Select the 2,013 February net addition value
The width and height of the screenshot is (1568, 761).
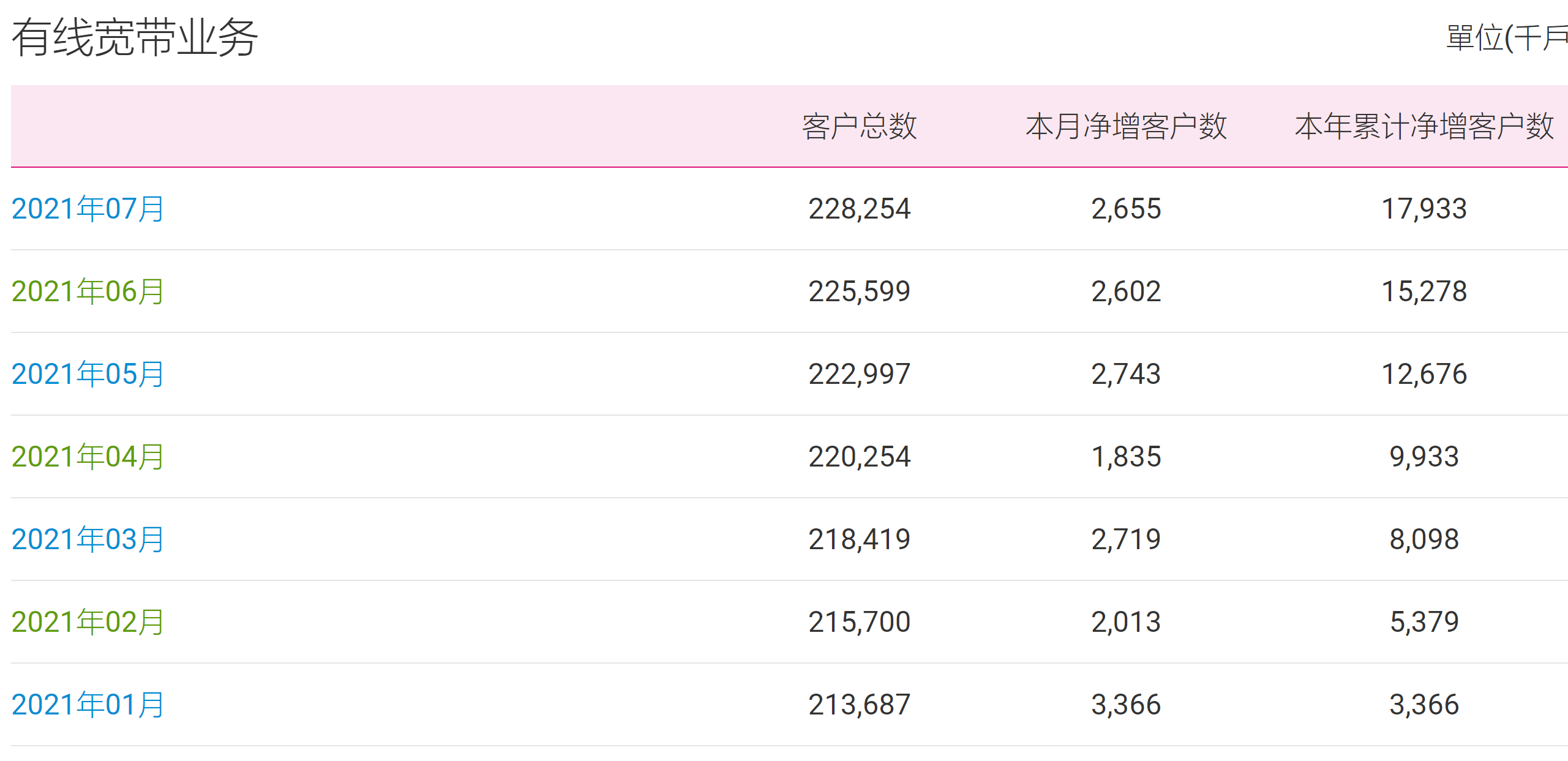click(x=1126, y=622)
